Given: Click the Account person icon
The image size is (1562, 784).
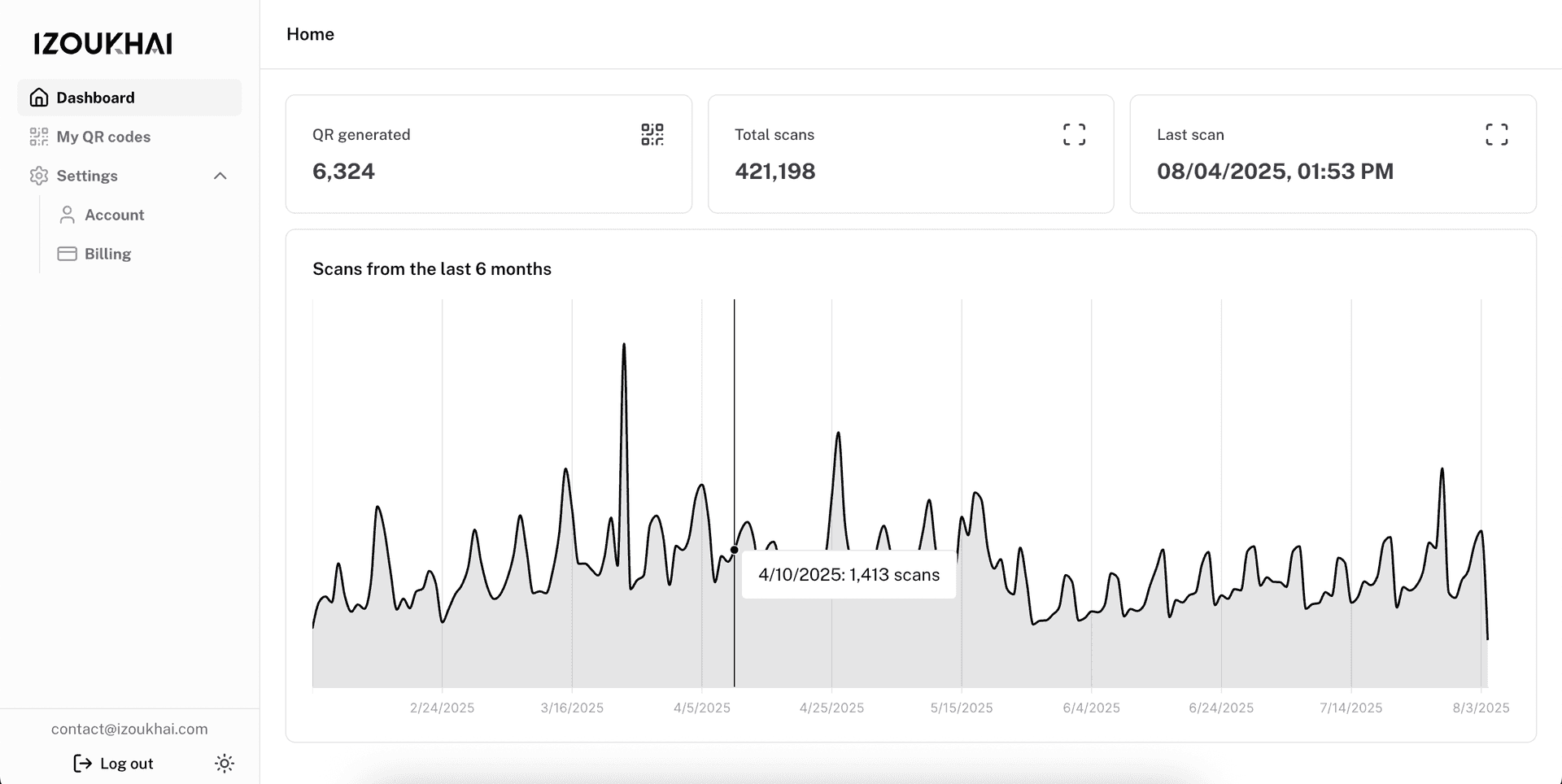Looking at the screenshot, I should tap(68, 215).
